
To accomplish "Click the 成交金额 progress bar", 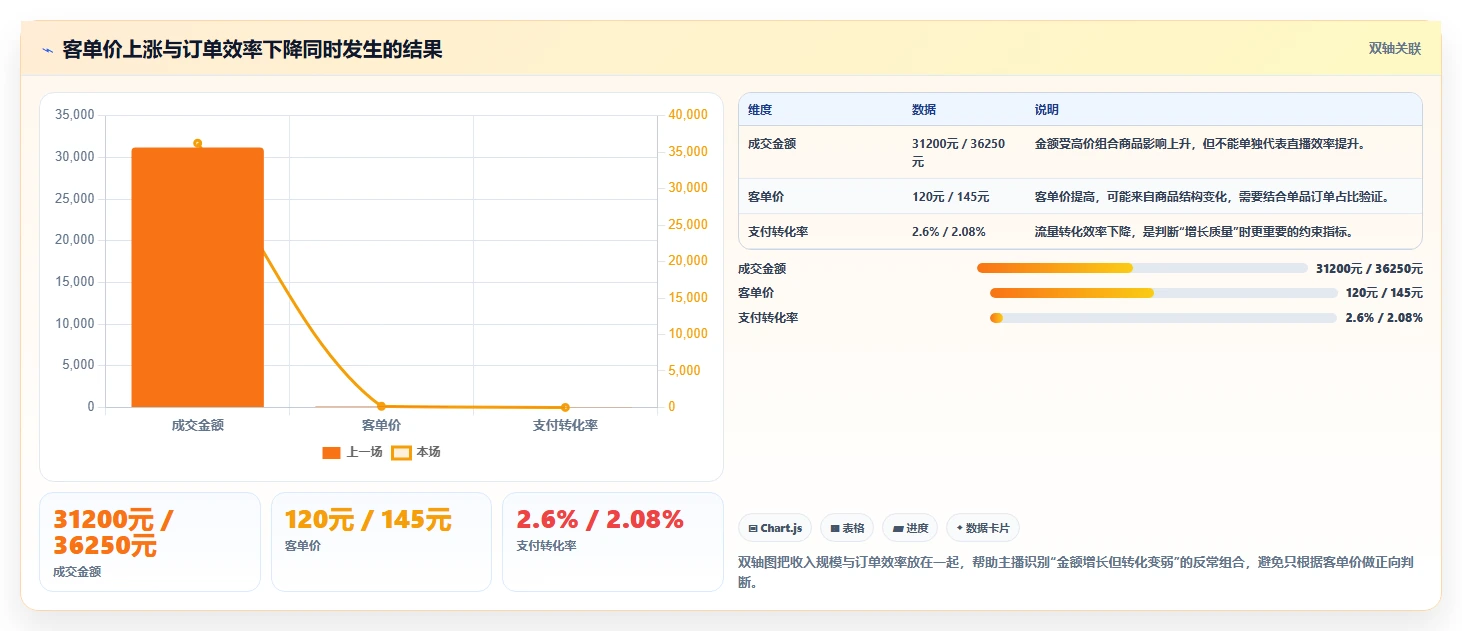I will pos(1142,268).
